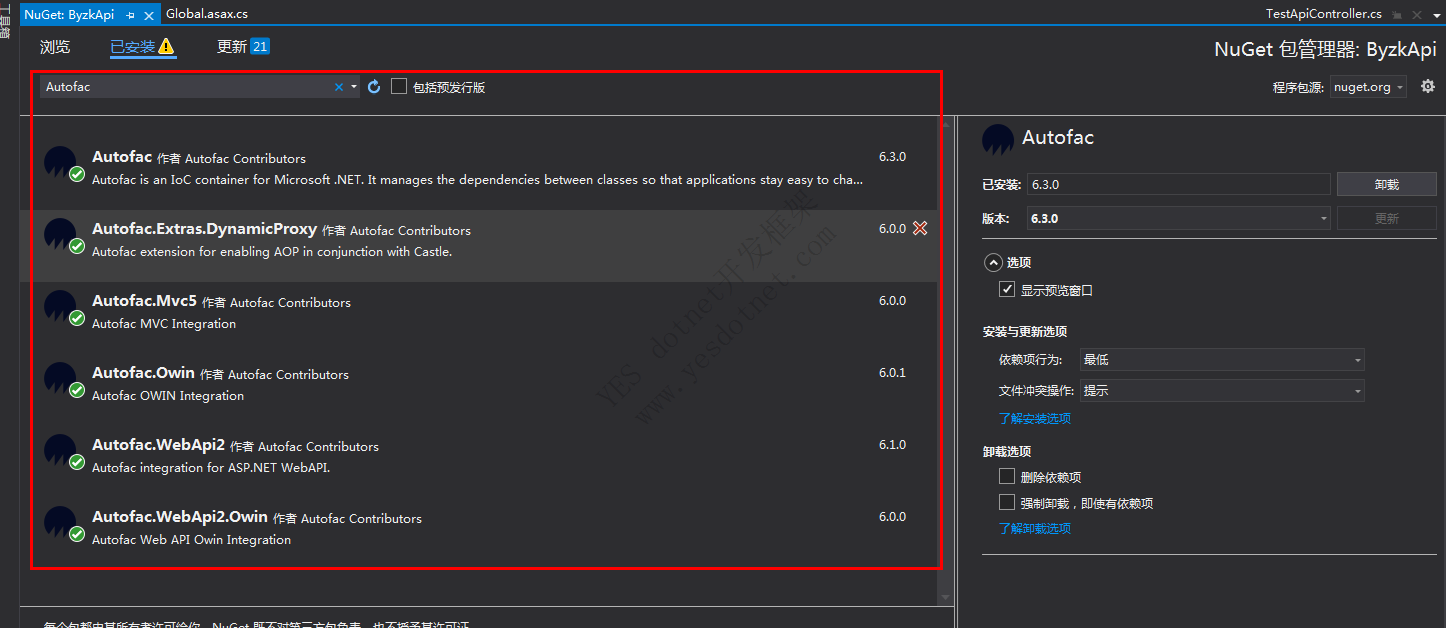
Task: Uninstall Autofac.Extras.DynamicProxy with the red X
Action: point(920,228)
